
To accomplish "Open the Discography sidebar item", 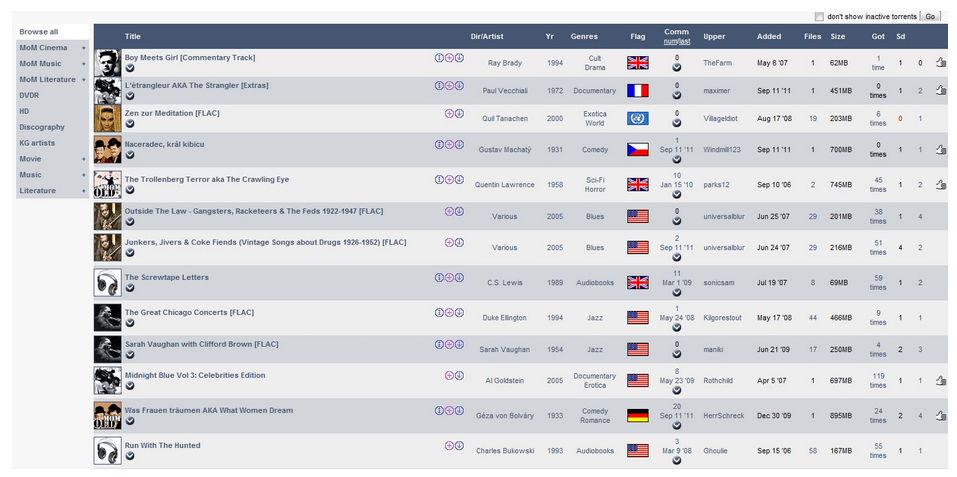I will coord(42,127).
